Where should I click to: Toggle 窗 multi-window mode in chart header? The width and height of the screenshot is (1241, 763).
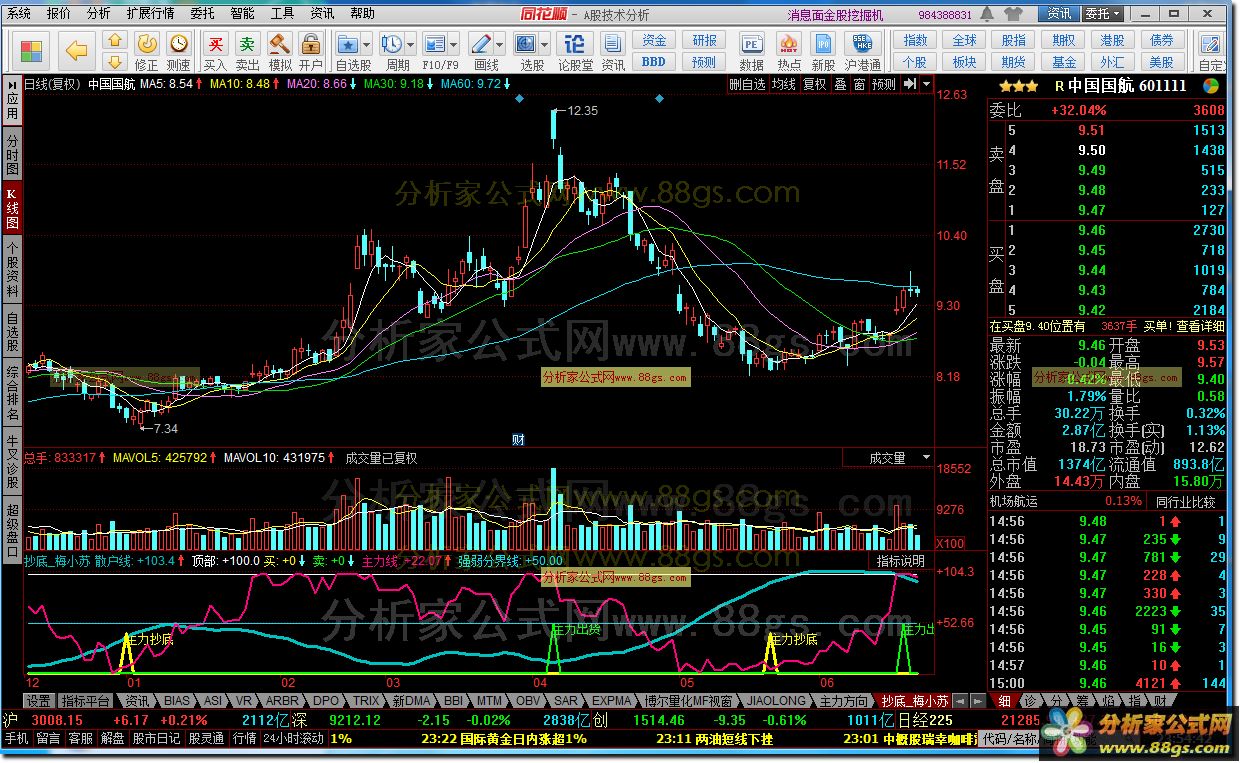click(x=859, y=84)
